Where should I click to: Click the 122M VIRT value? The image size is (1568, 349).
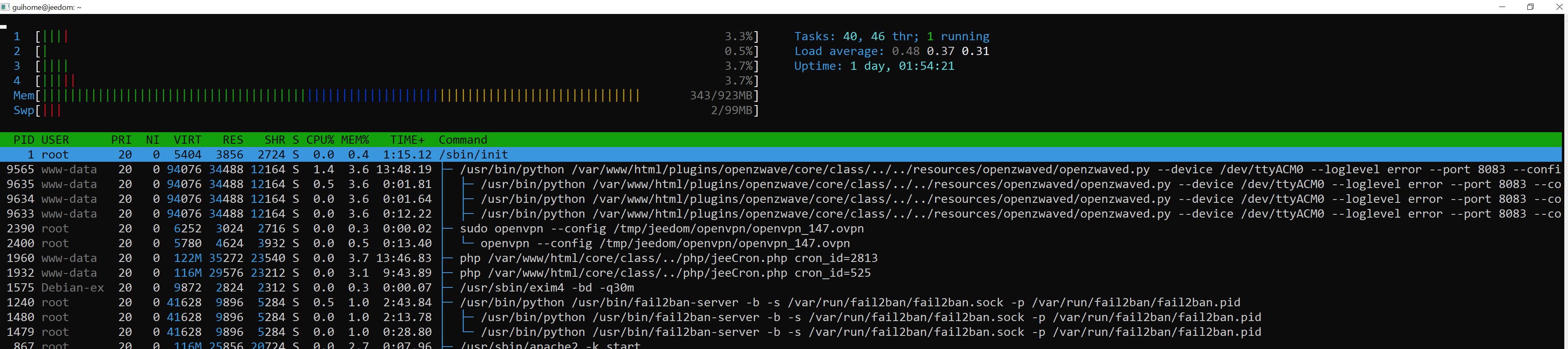[187, 257]
